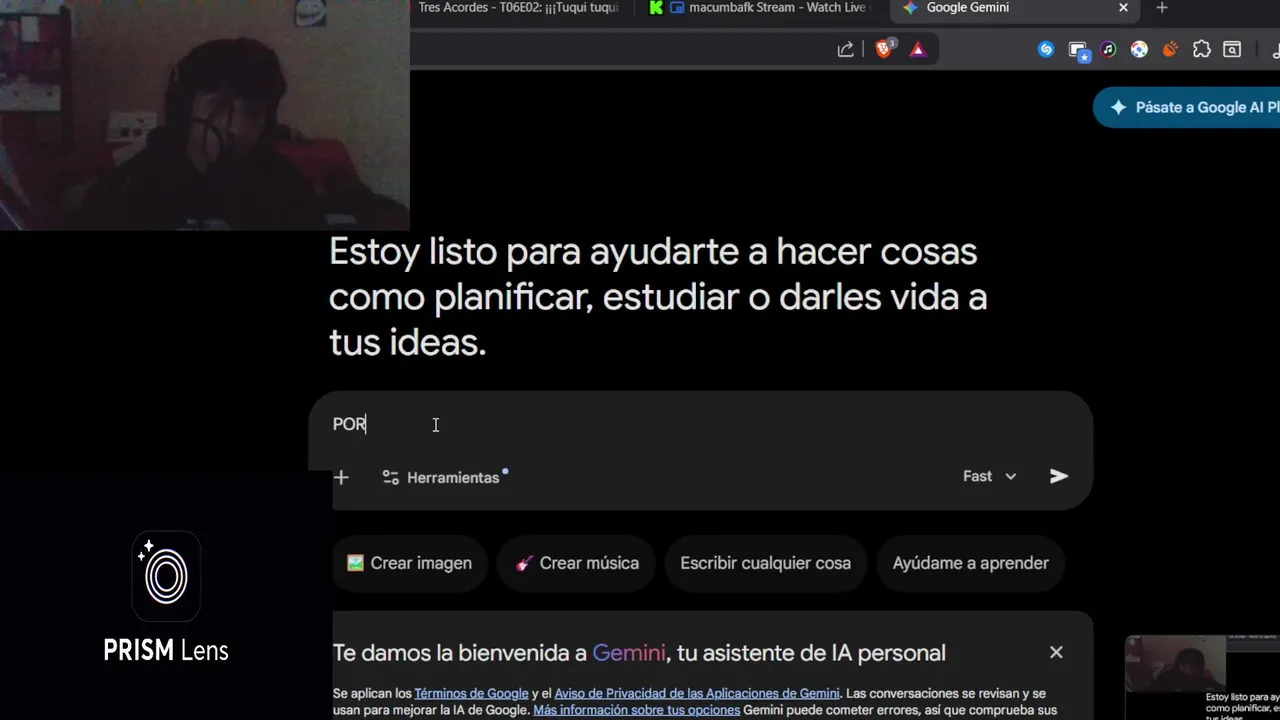Open a new browser tab
1280x720 pixels.
point(1162,8)
